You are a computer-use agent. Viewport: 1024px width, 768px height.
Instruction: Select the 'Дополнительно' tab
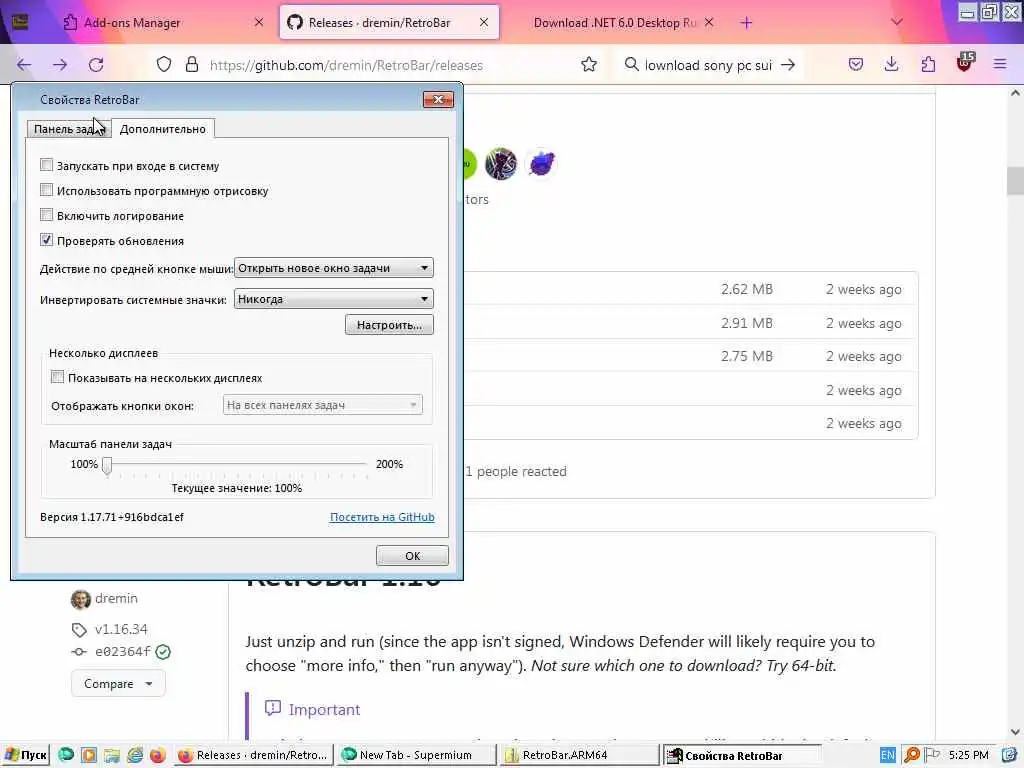pyautogui.click(x=163, y=129)
